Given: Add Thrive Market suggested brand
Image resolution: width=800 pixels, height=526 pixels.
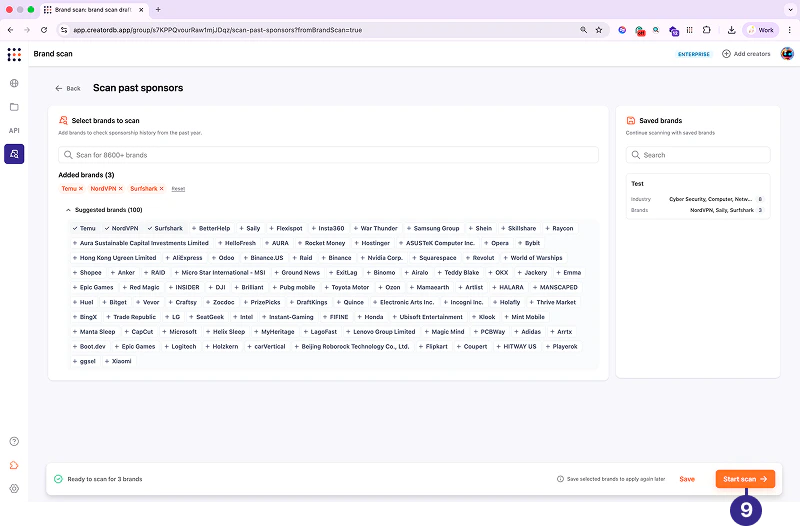Looking at the screenshot, I should pos(553,302).
